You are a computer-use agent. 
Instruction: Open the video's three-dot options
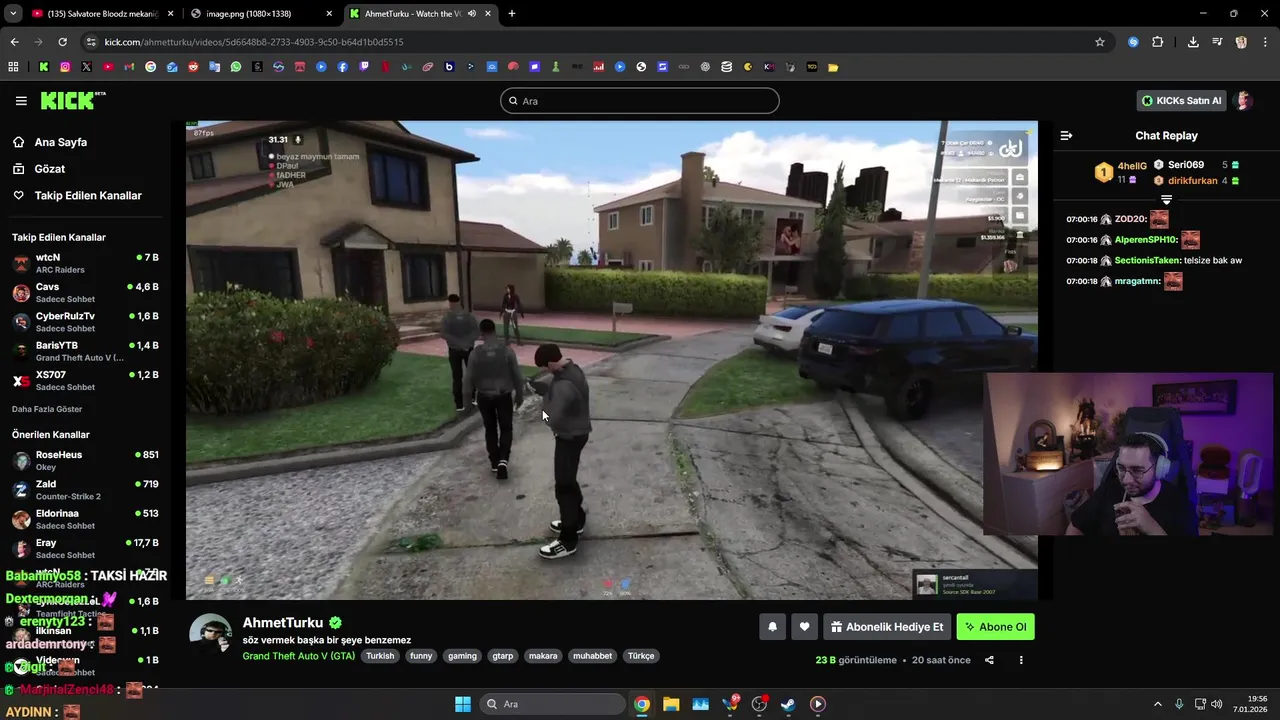1021,660
